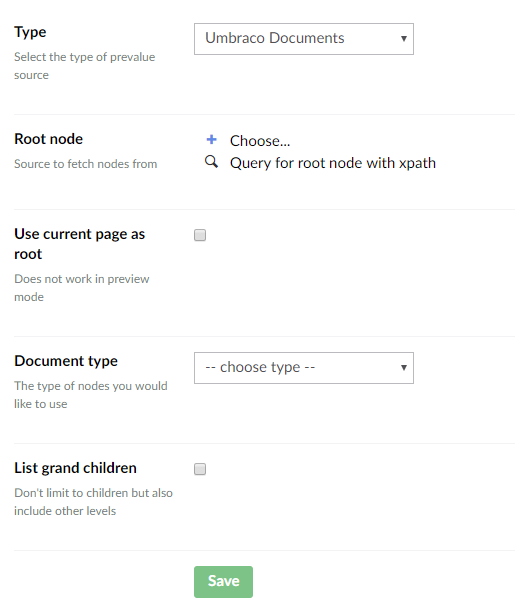Image resolution: width=515 pixels, height=613 pixels.
Task: Save the prevalue source settings
Action: tap(223, 582)
